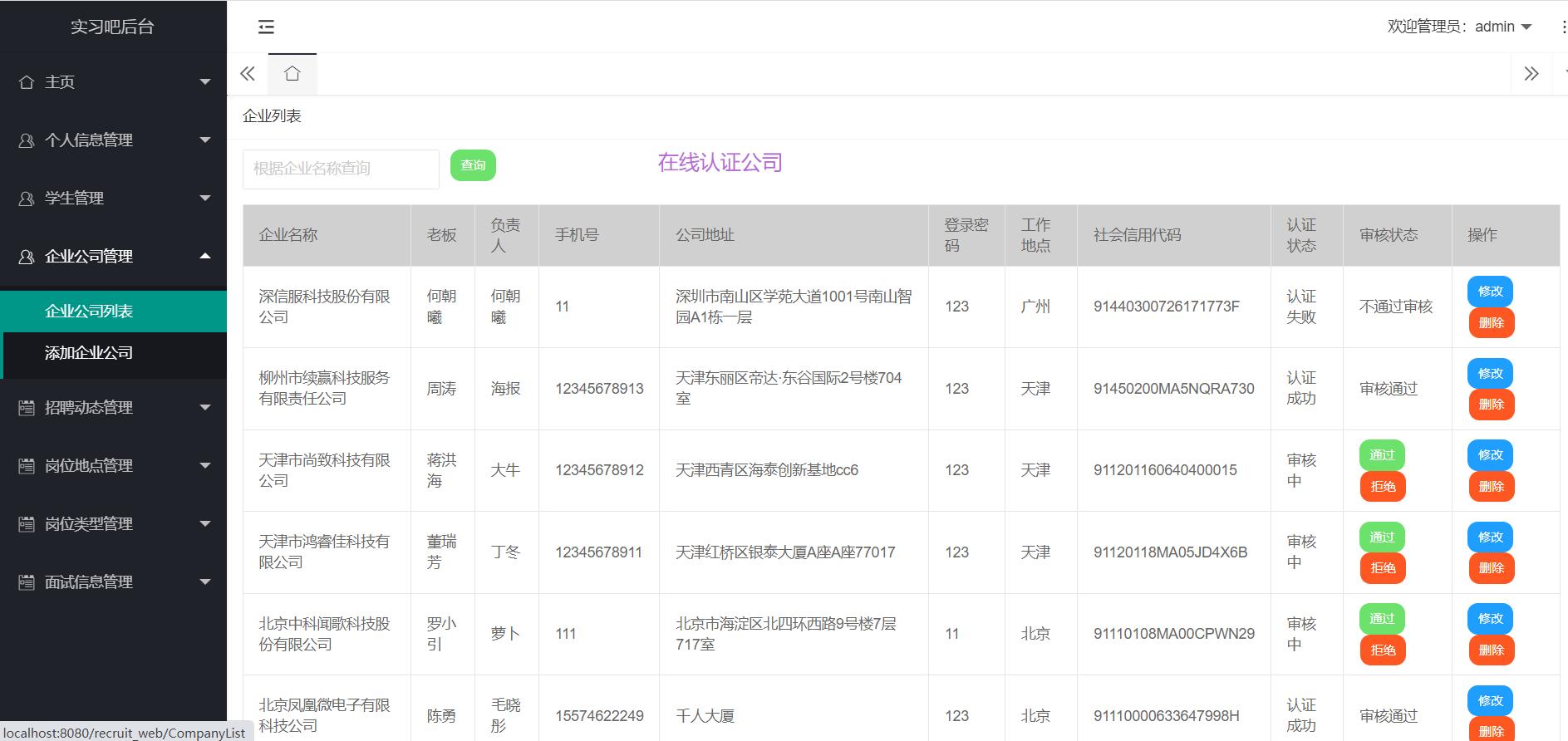Click the calendar icon beside 岗位类型管理
Viewport: 1568px width, 741px height.
tap(27, 523)
